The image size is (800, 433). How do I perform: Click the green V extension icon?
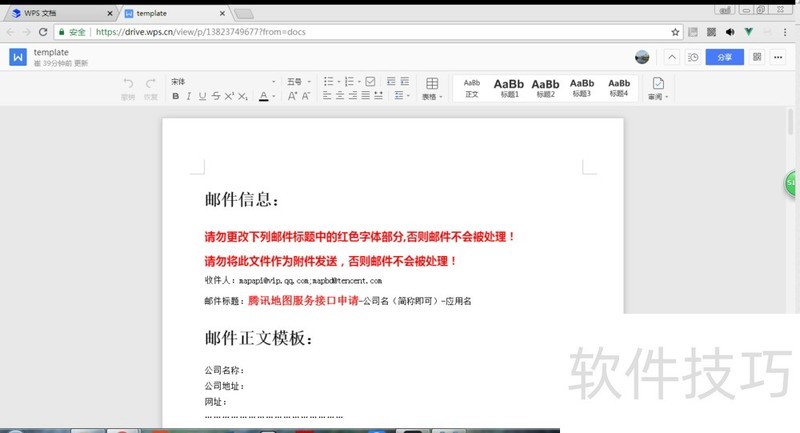(748, 32)
